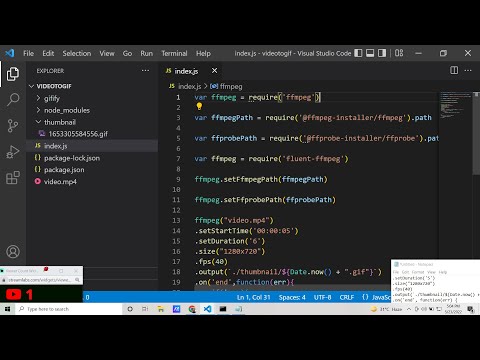Viewport: 480px width, 360px height.
Task: Open the Explorer view in activity bar
Action: click(13, 74)
